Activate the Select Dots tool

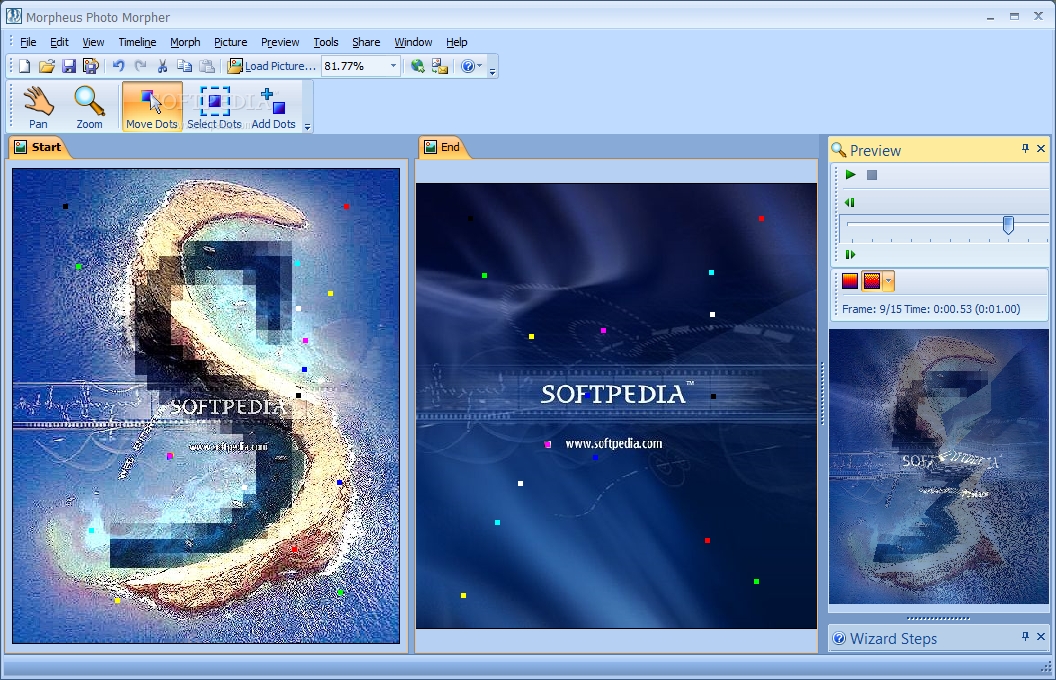214,107
